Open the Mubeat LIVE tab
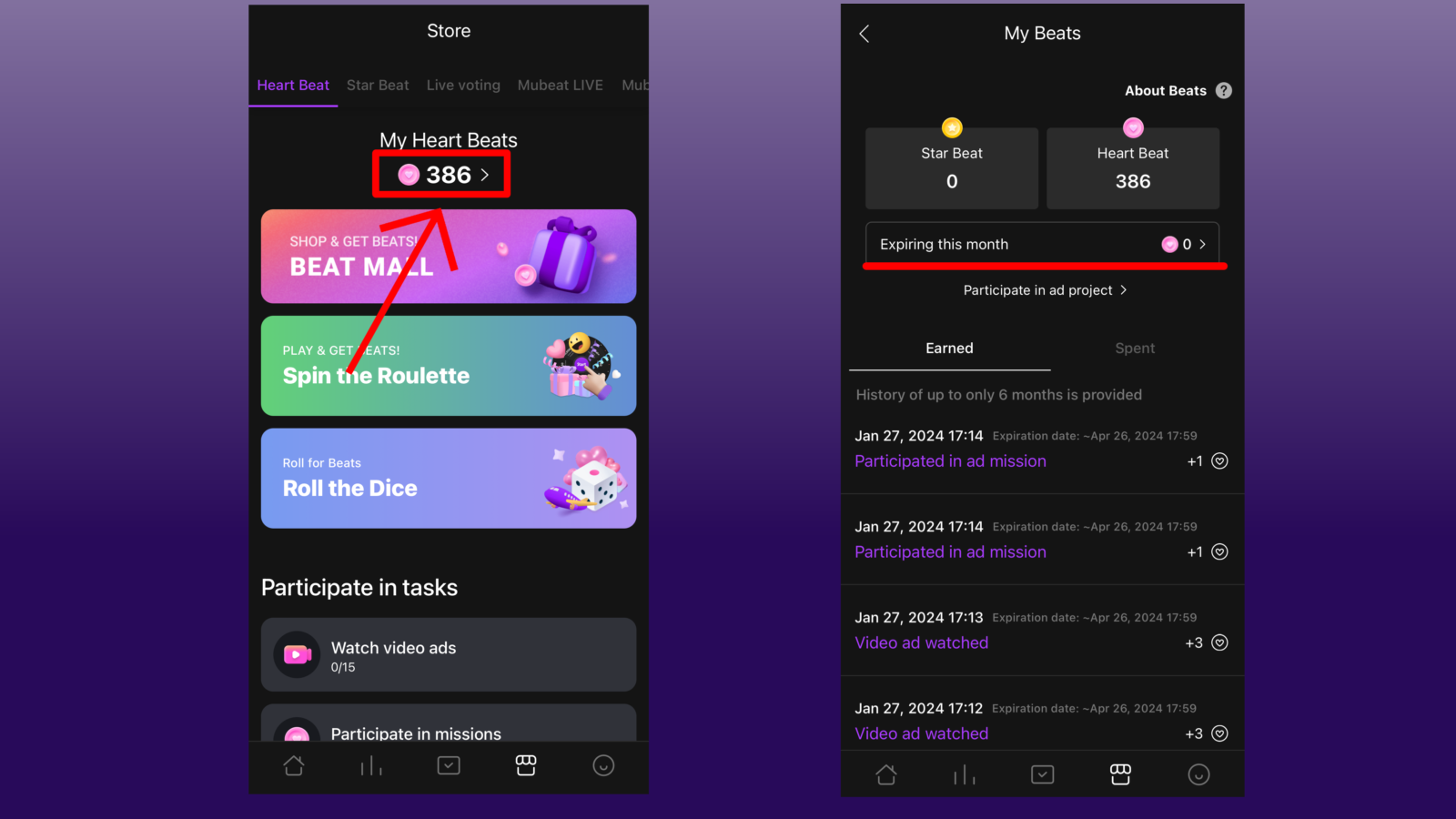1456x819 pixels. click(561, 85)
